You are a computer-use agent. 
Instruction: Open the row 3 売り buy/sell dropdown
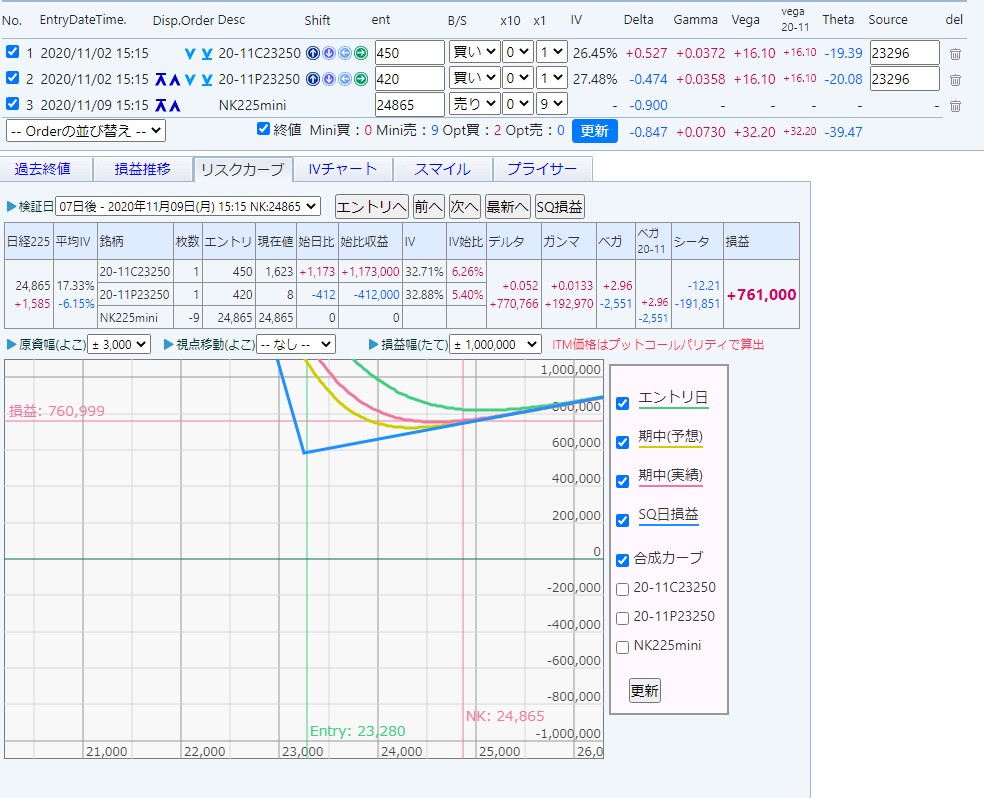(x=474, y=104)
